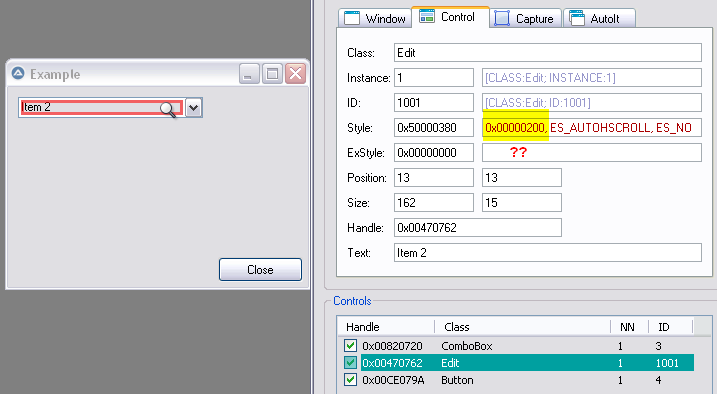Click the [CLASS:Edit; INSTANCE:1] field
Screen dimensions: 717x394
592,78
